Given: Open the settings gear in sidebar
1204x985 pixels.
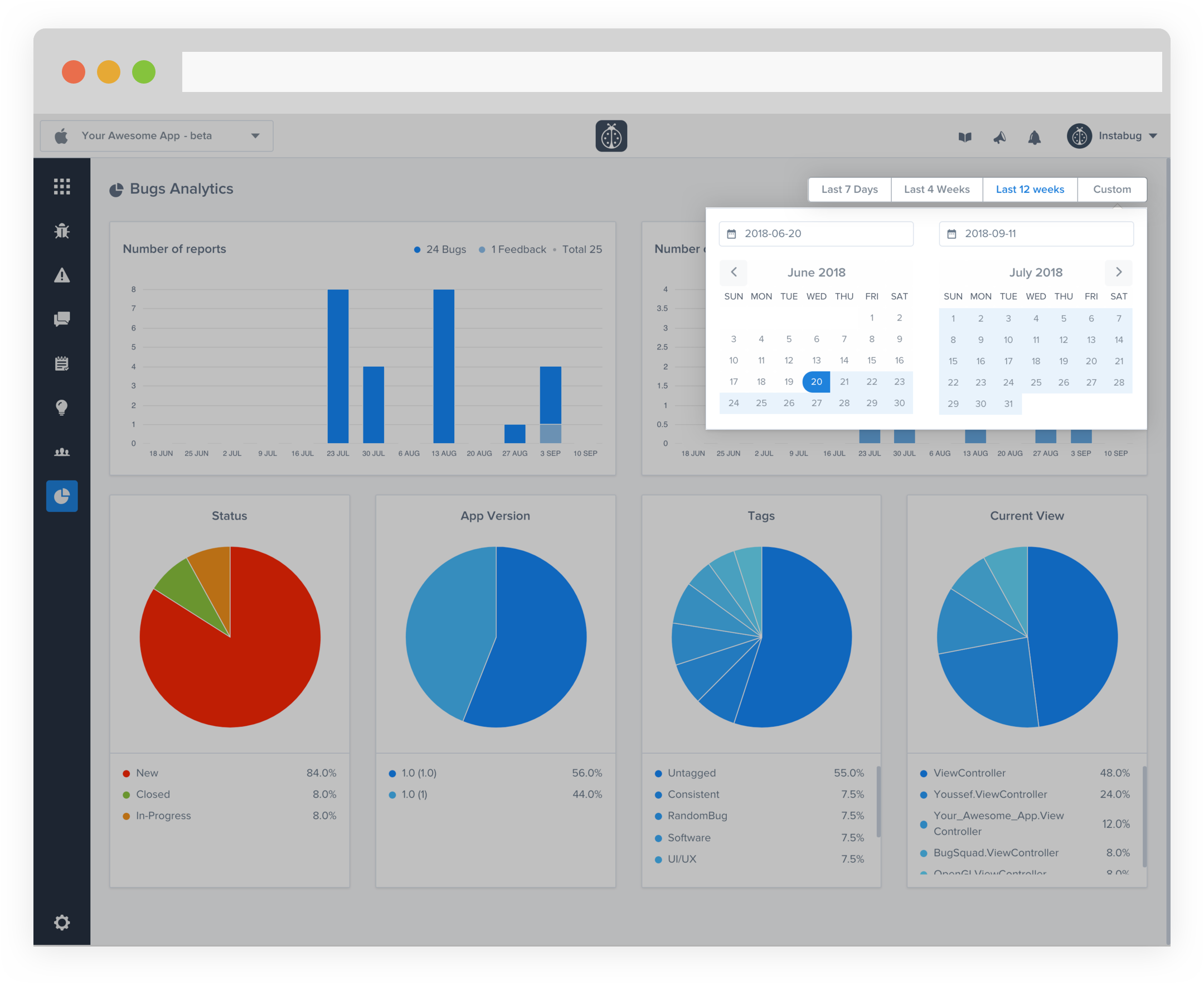Looking at the screenshot, I should (x=62, y=922).
